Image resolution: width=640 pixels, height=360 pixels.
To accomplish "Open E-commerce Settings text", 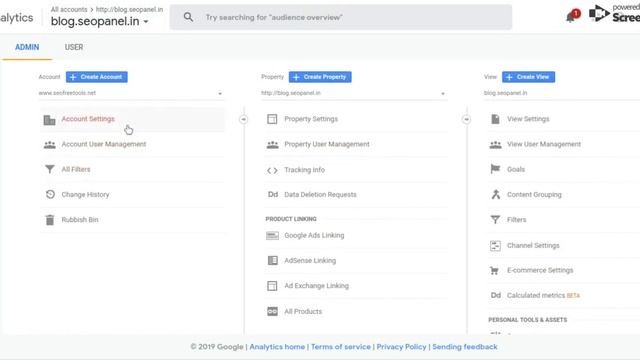I will [540, 270].
